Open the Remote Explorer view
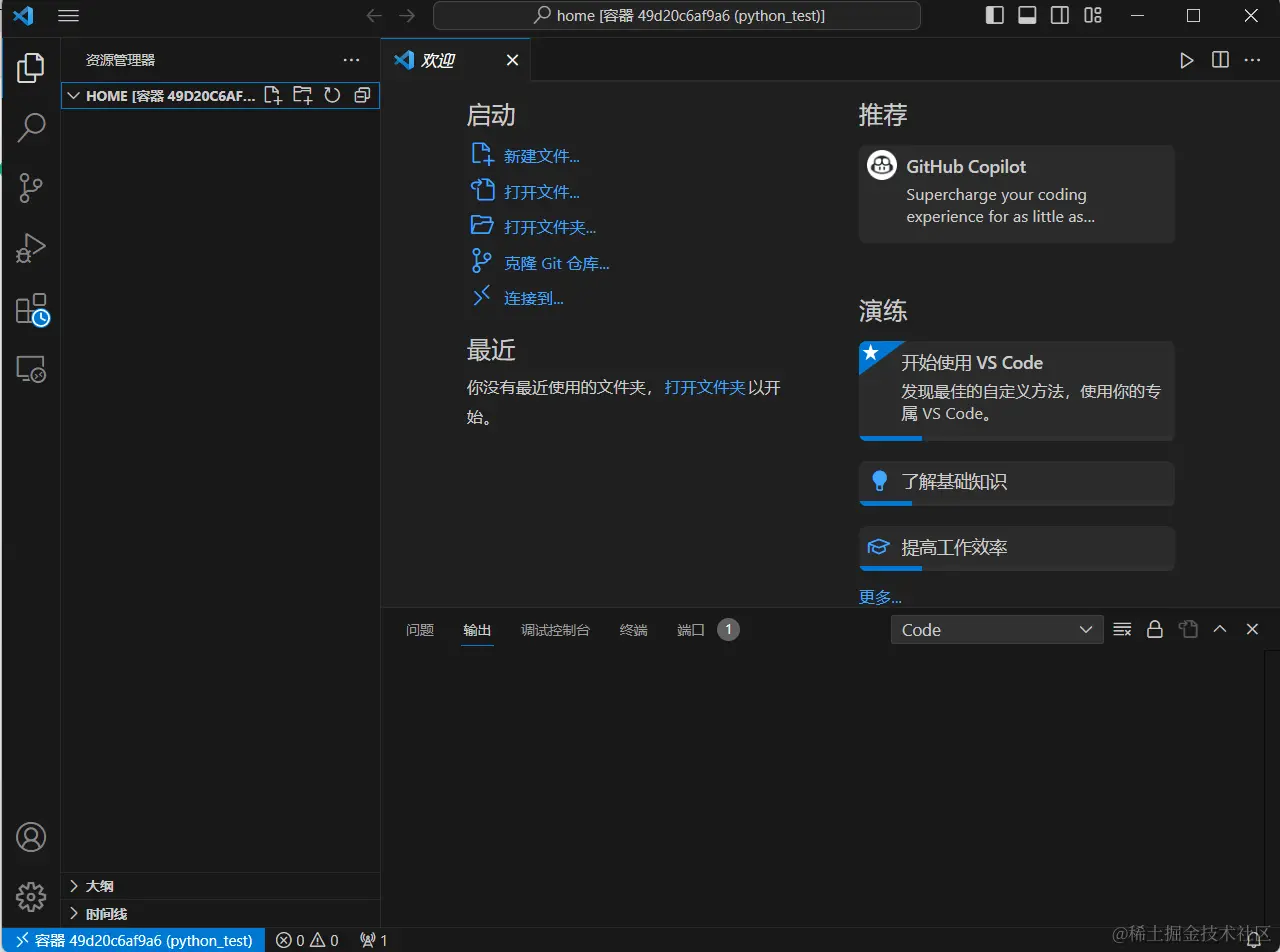Screen dimensions: 1280x952 (x=31, y=370)
